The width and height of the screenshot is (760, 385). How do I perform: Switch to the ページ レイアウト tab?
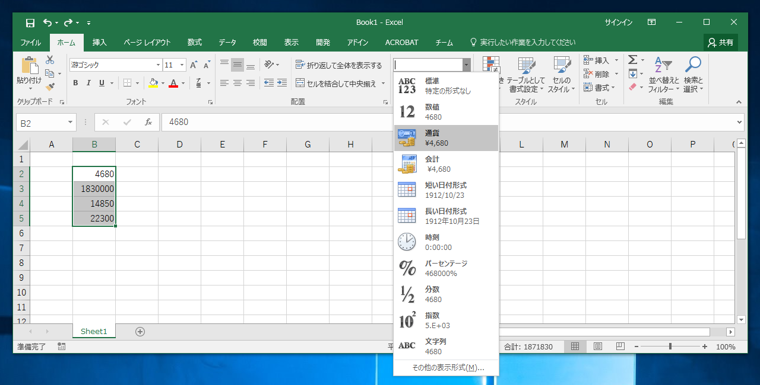[147, 43]
